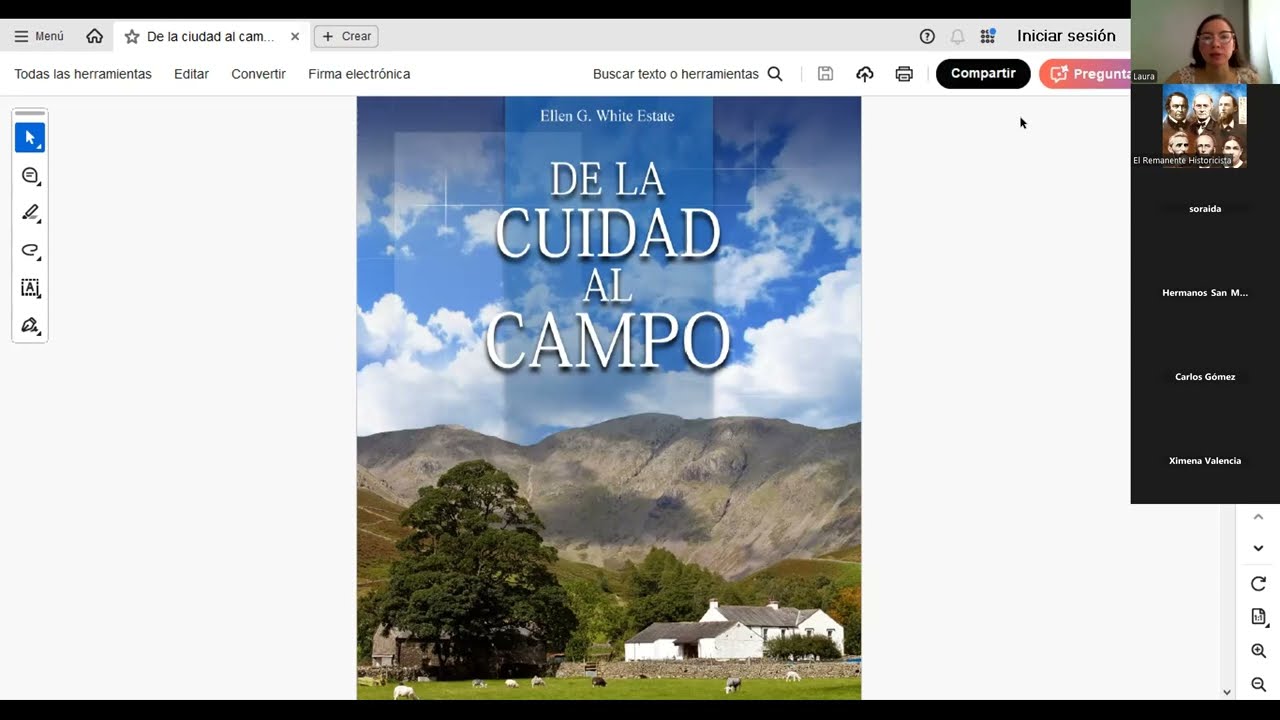Viewport: 1280px width, 720px height.
Task: Switch to De la ciudad al cam... tab
Action: coord(210,36)
